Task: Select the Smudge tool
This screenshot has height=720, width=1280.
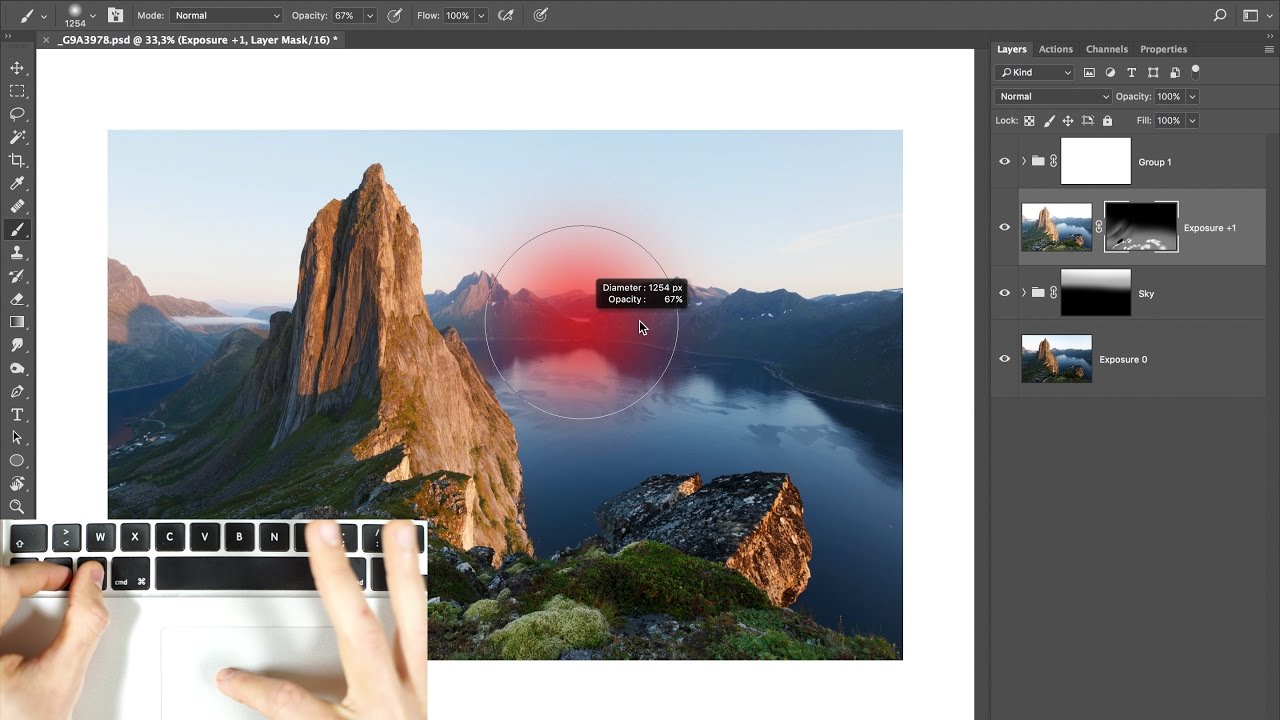Action: (x=17, y=345)
